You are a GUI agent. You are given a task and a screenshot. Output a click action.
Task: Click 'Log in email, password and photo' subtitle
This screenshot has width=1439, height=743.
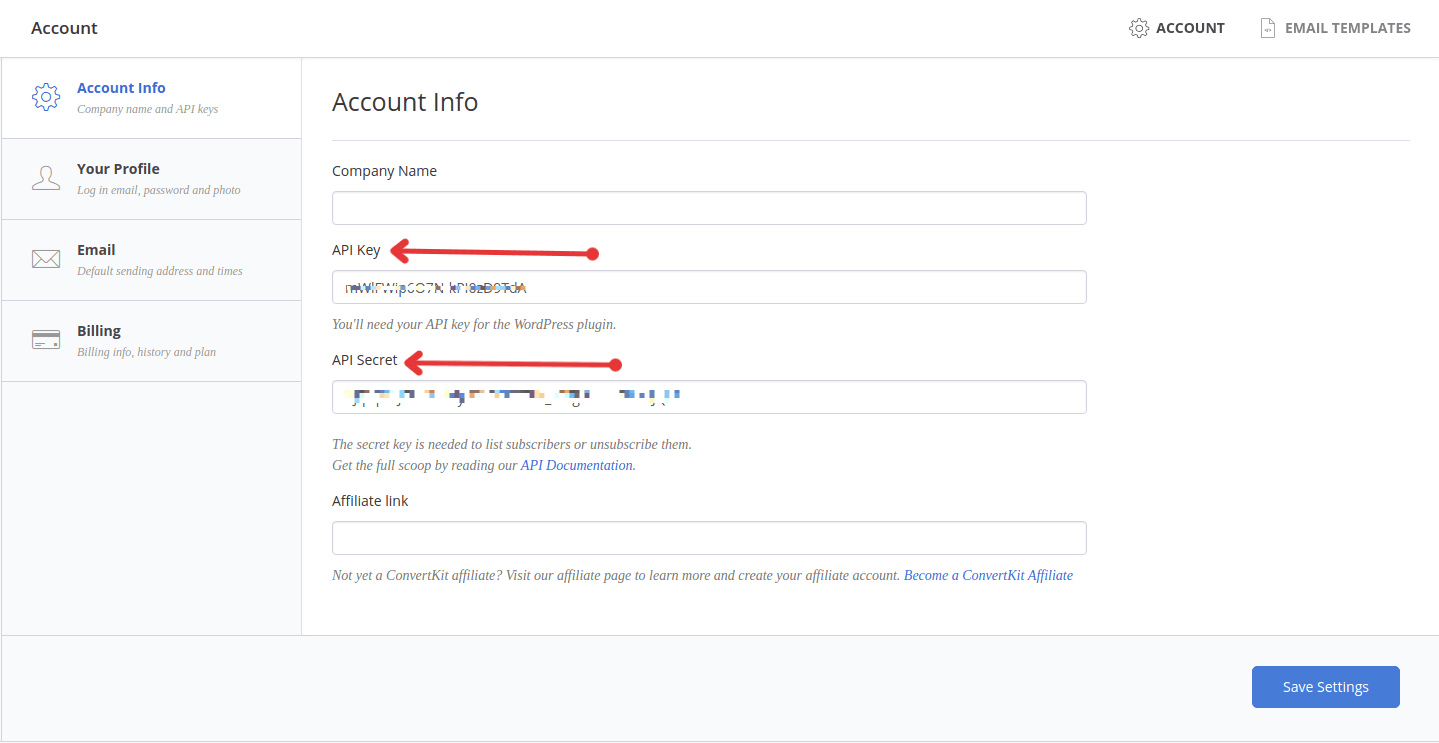[x=159, y=190]
